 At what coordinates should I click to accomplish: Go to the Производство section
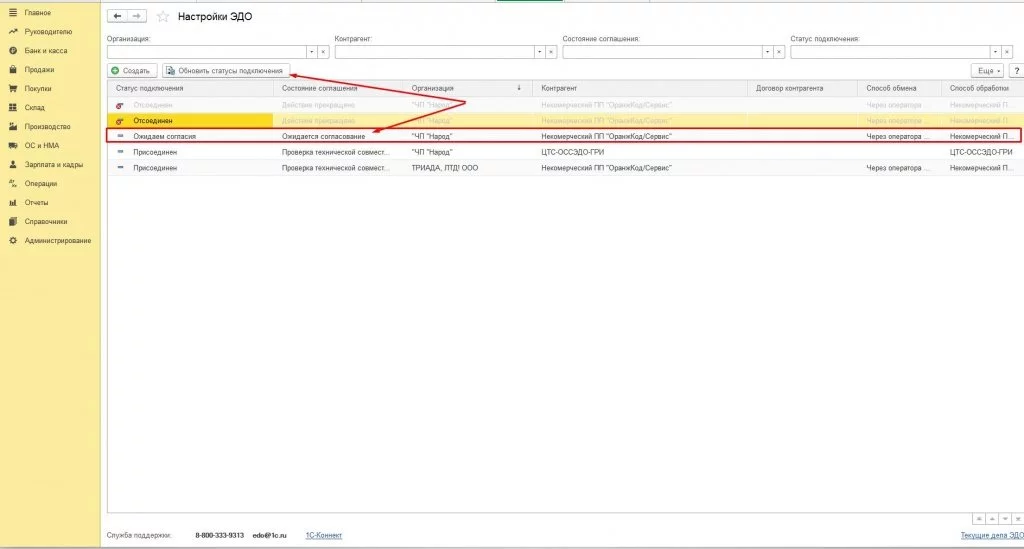click(x=47, y=126)
